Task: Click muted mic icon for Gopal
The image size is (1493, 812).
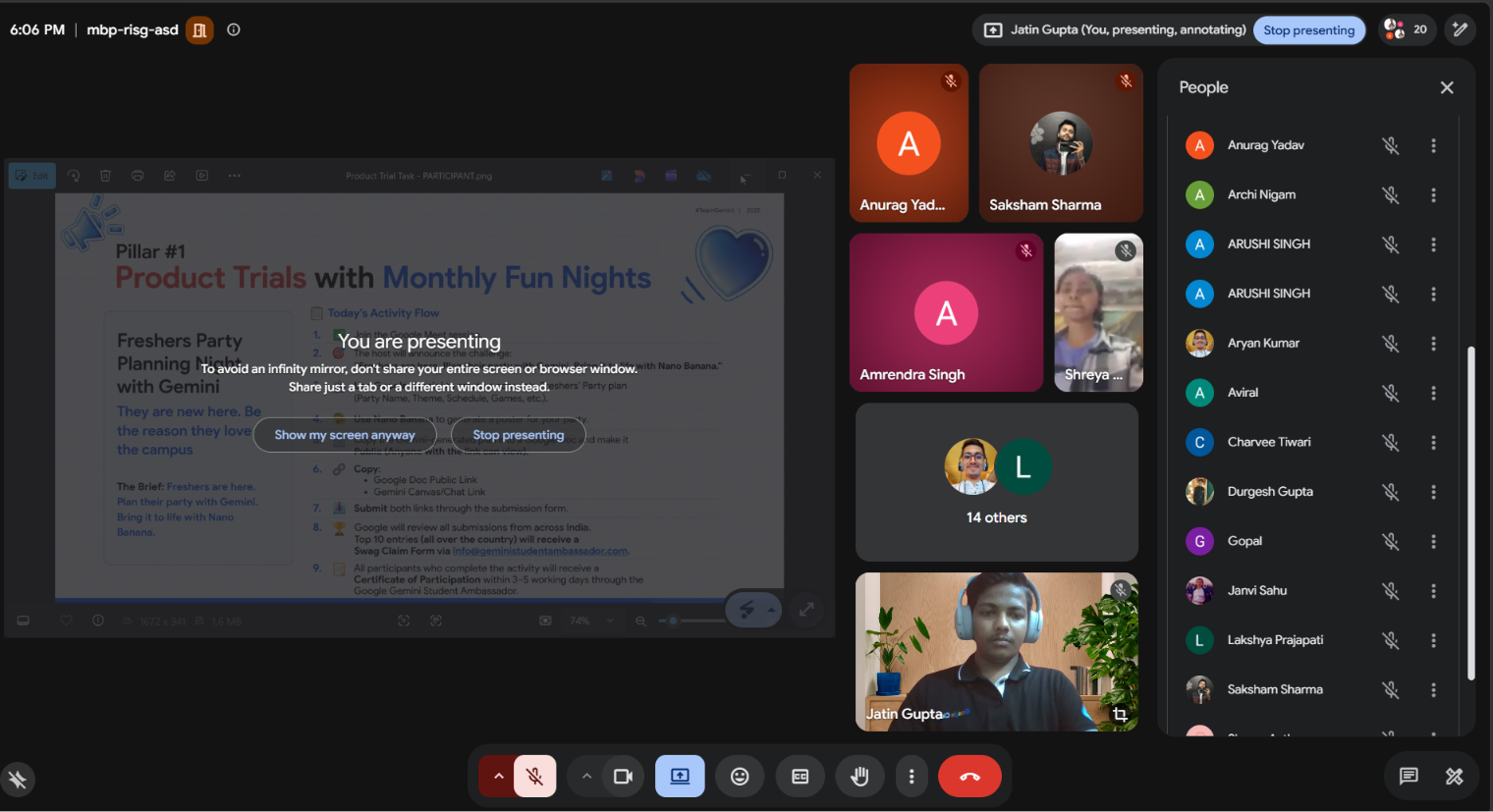Action: click(x=1391, y=541)
